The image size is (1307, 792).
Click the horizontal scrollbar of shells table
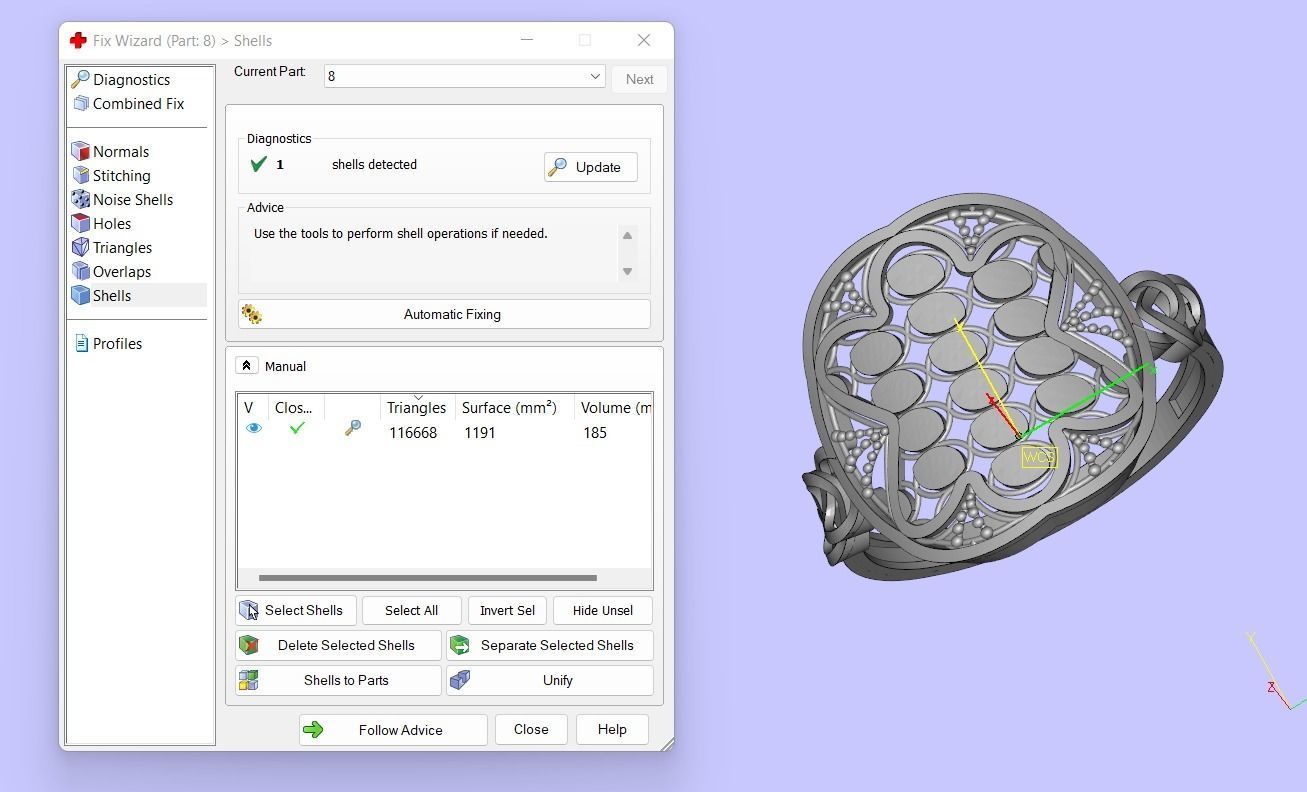428,578
